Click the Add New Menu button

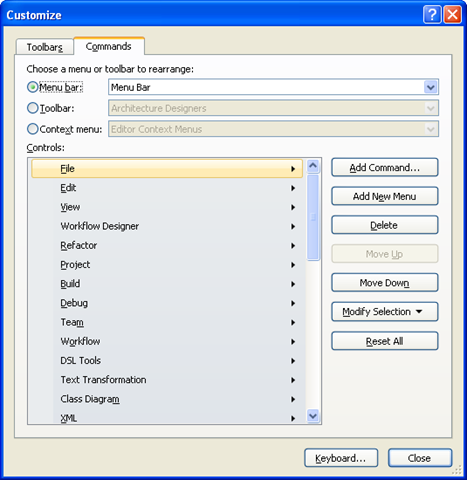[385, 196]
